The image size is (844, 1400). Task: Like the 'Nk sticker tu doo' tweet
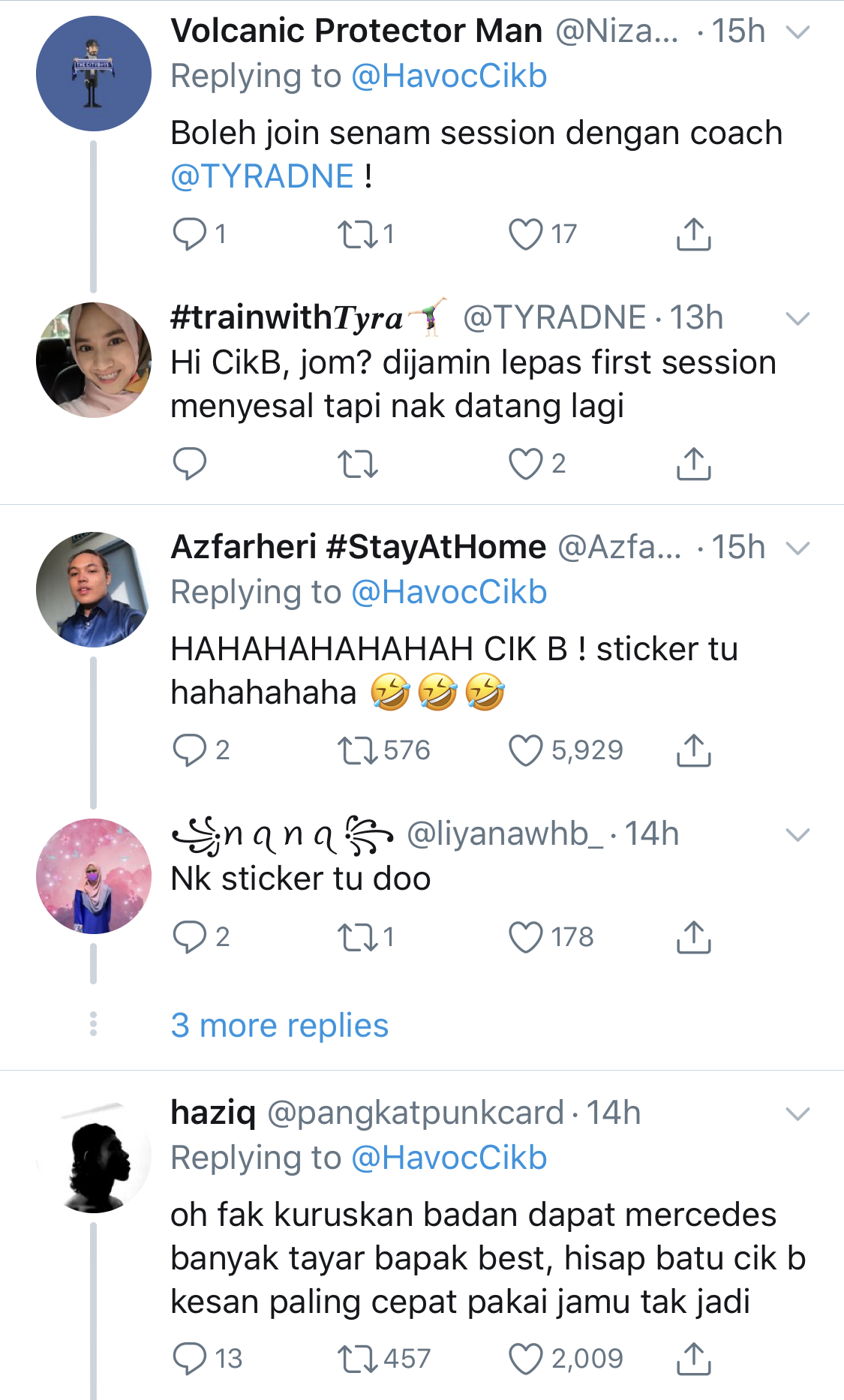[x=525, y=937]
